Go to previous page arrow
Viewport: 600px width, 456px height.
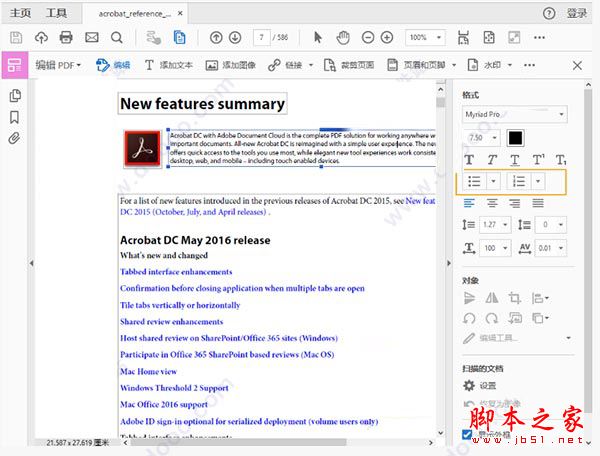[x=216, y=37]
